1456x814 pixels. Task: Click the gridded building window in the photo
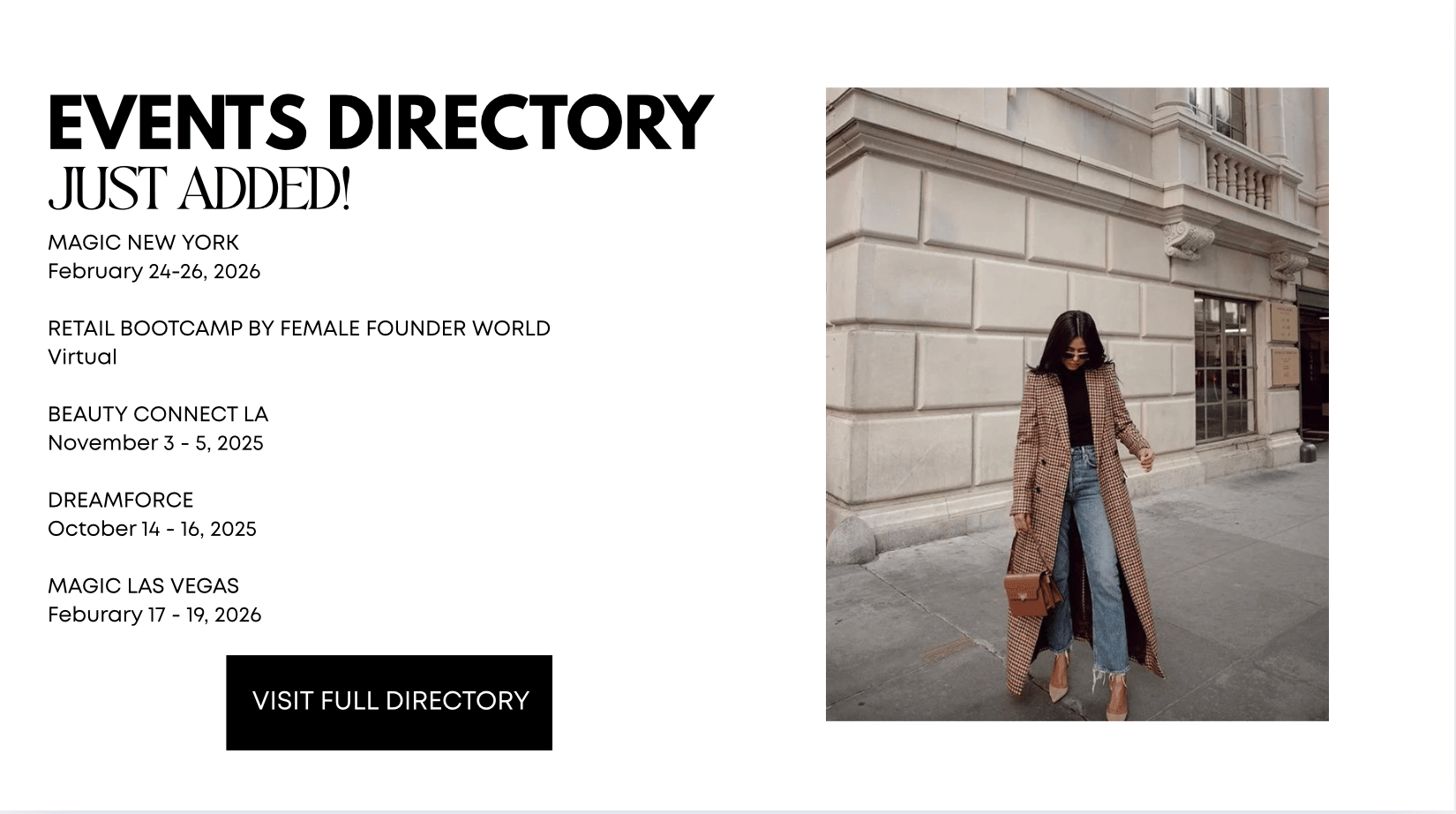(1225, 369)
